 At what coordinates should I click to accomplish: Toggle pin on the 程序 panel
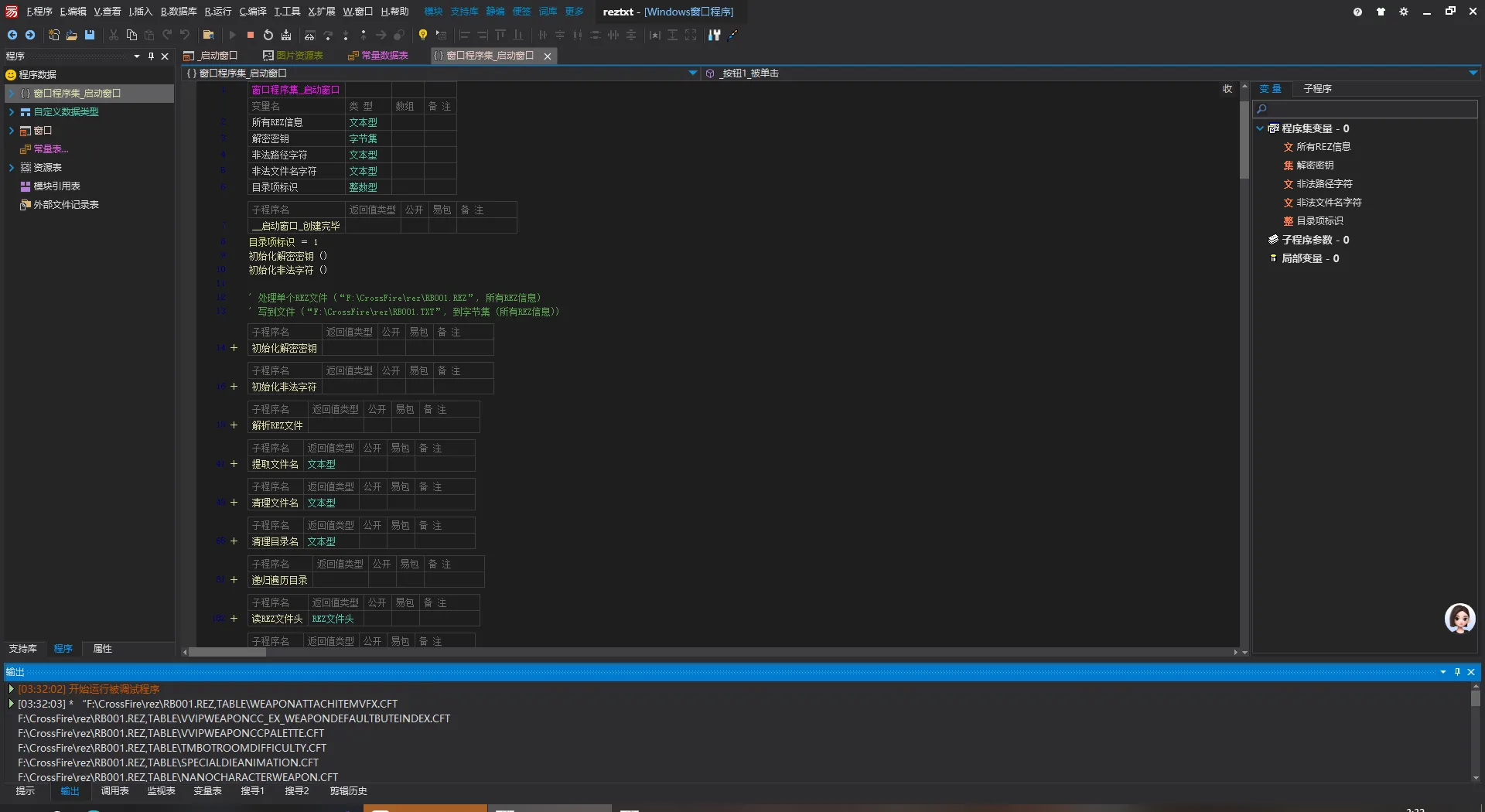coord(151,56)
